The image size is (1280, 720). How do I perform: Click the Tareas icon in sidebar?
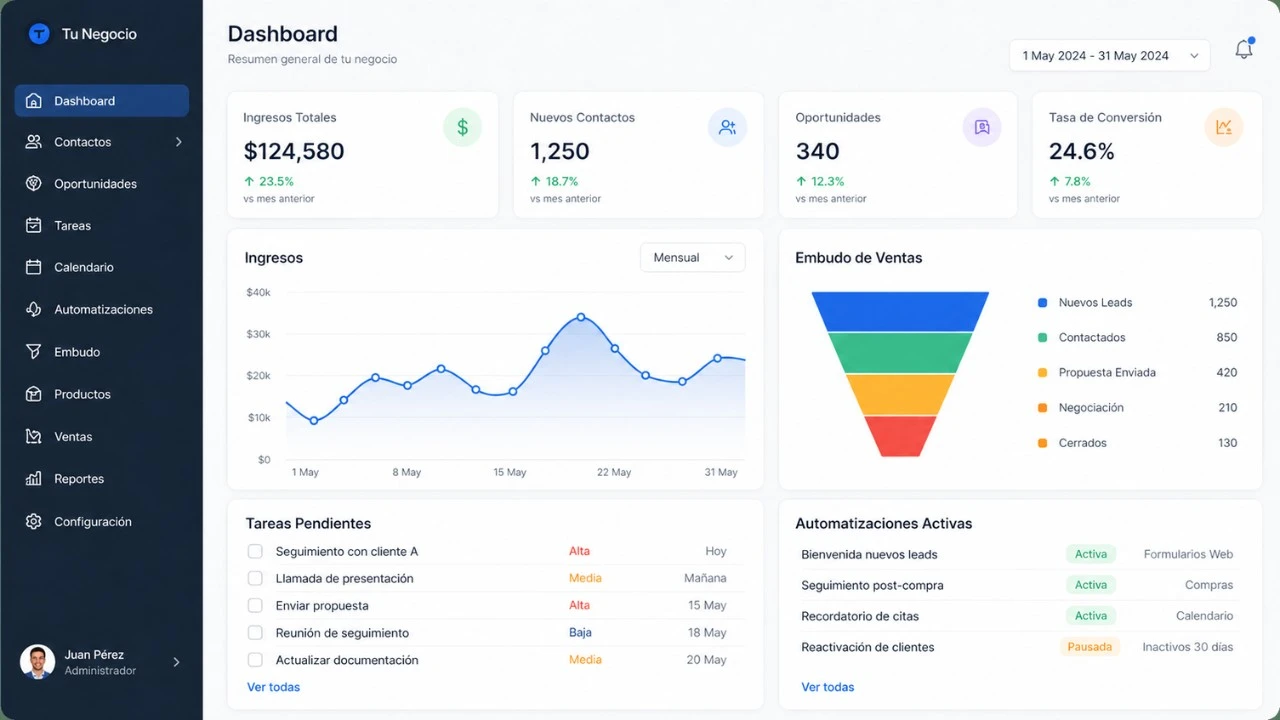pyautogui.click(x=32, y=225)
